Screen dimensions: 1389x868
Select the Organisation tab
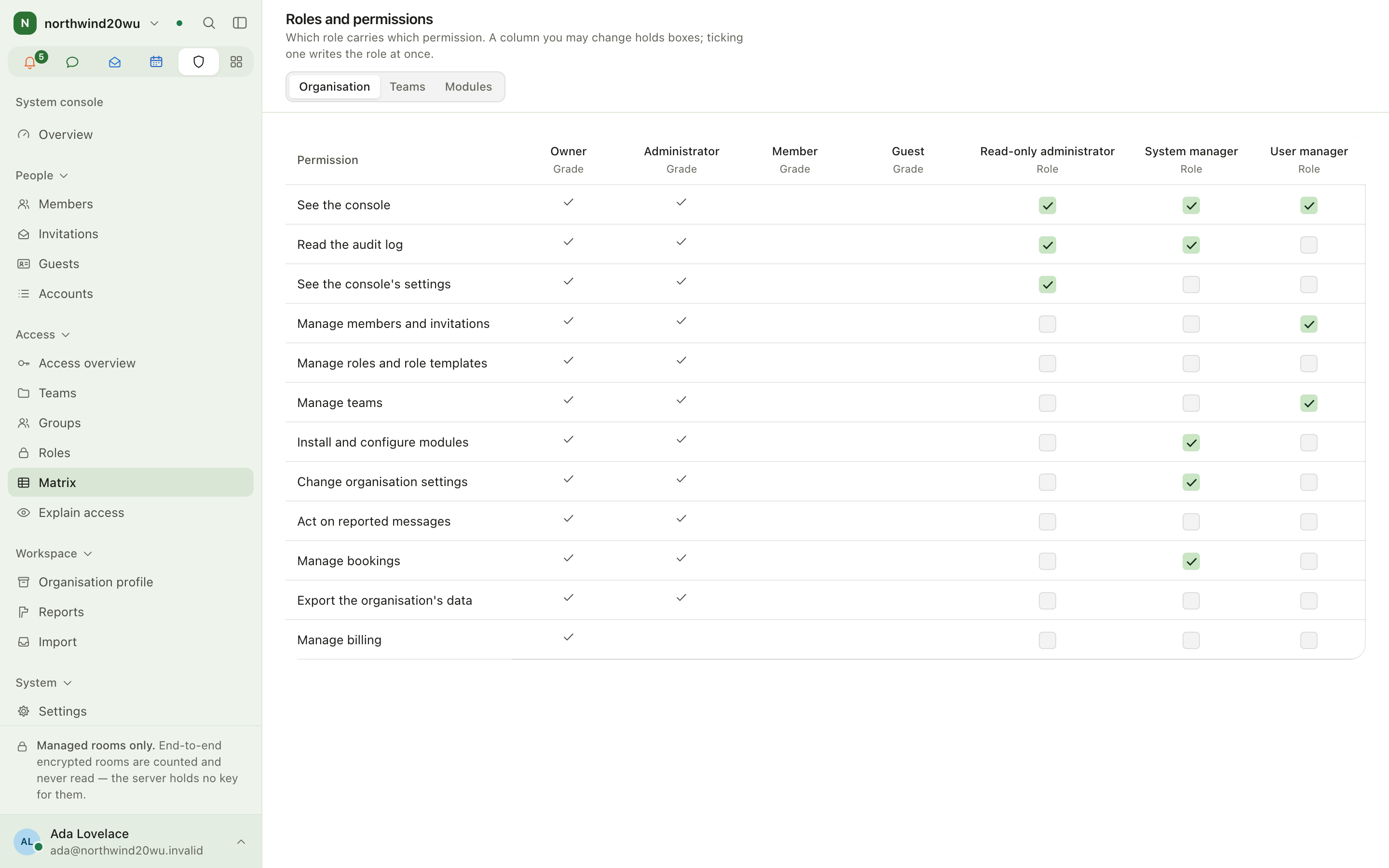335,87
